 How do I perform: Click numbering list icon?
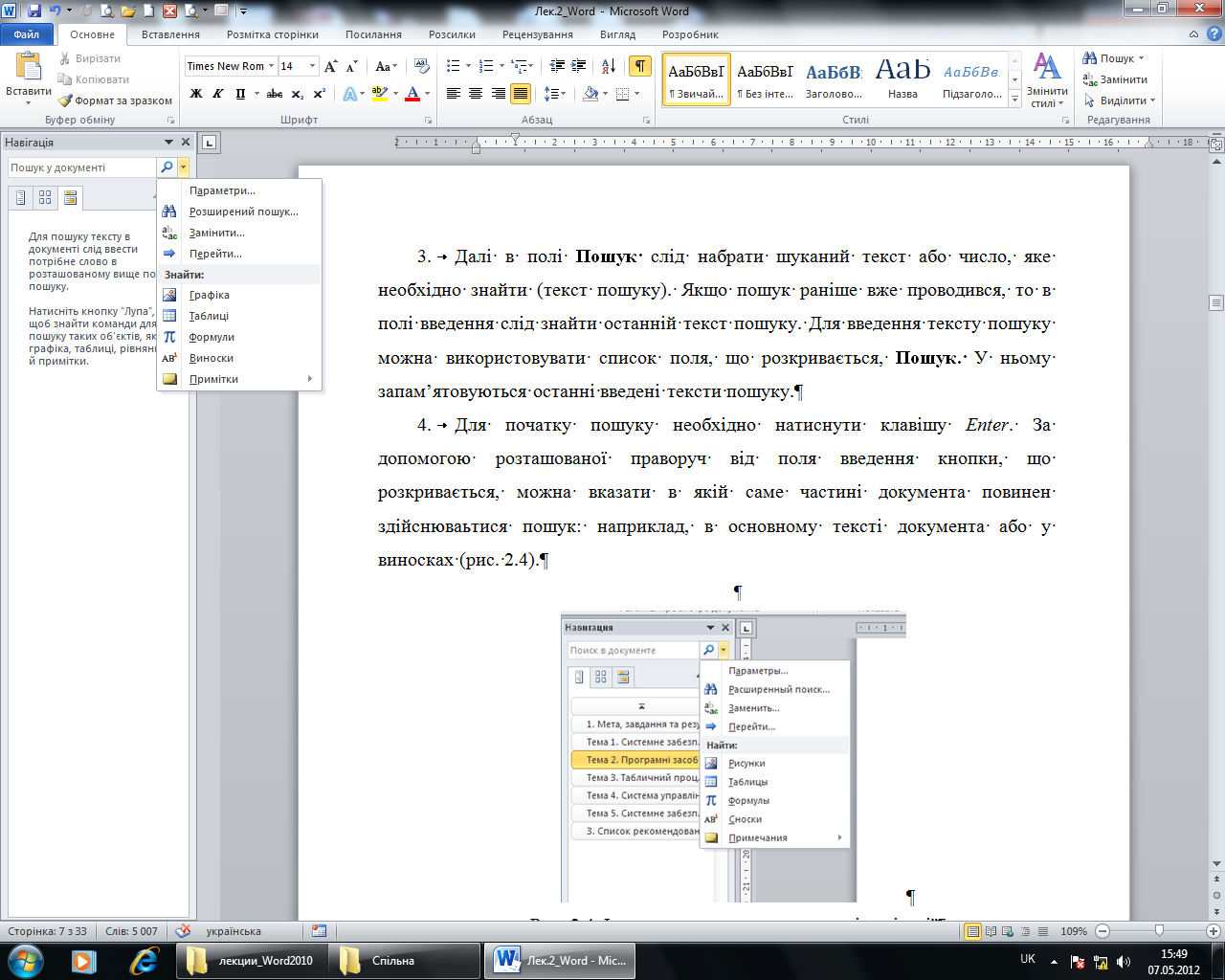486,66
